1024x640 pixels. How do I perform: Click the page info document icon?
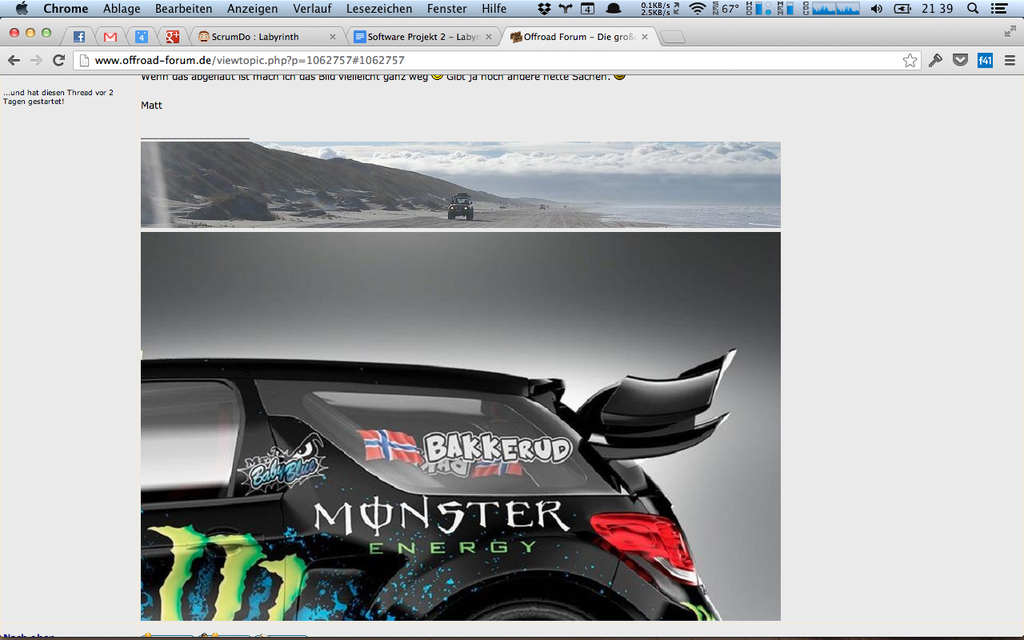(x=84, y=60)
